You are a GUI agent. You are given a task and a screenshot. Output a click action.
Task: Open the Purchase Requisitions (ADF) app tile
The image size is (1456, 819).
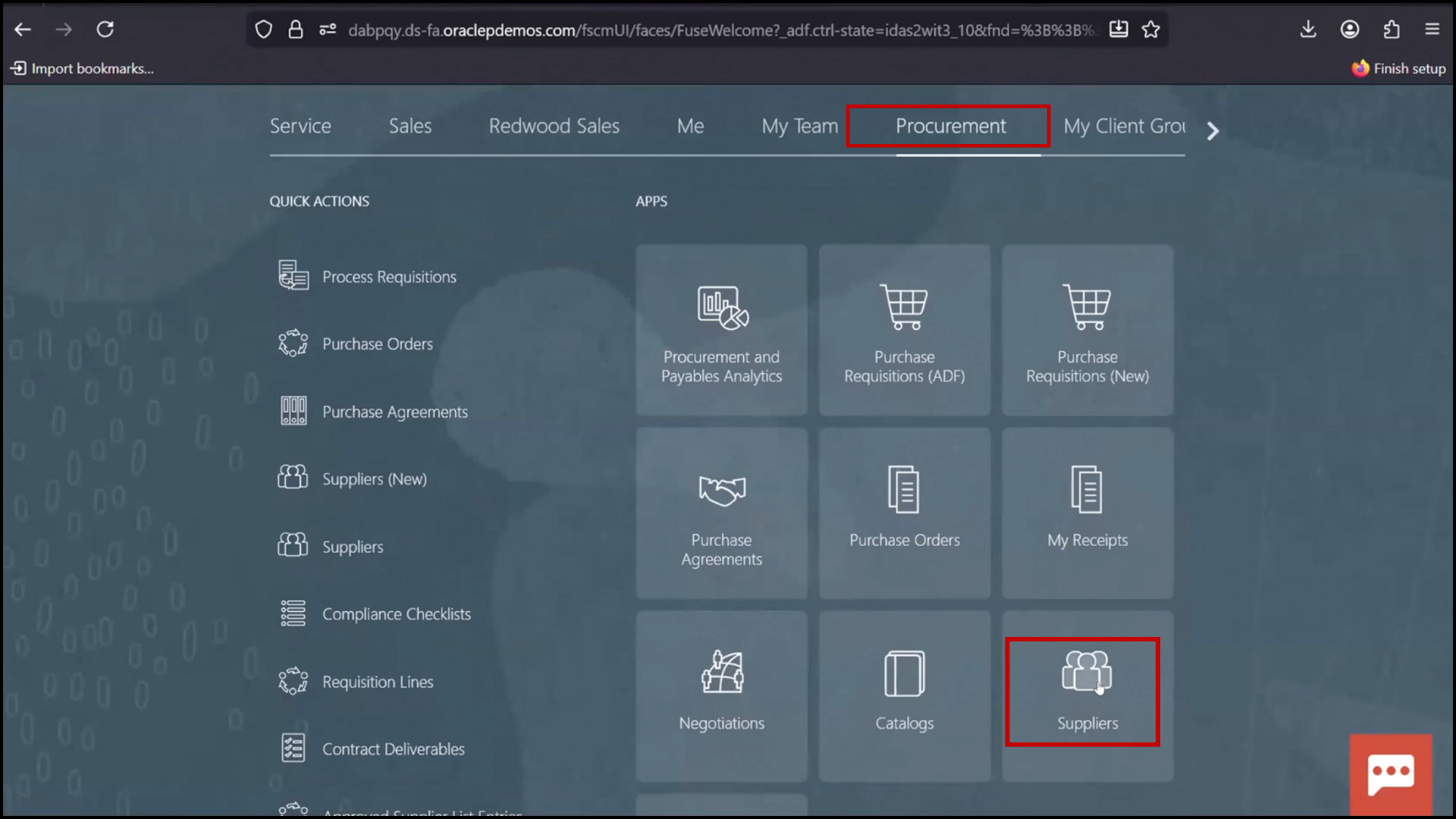click(x=905, y=330)
